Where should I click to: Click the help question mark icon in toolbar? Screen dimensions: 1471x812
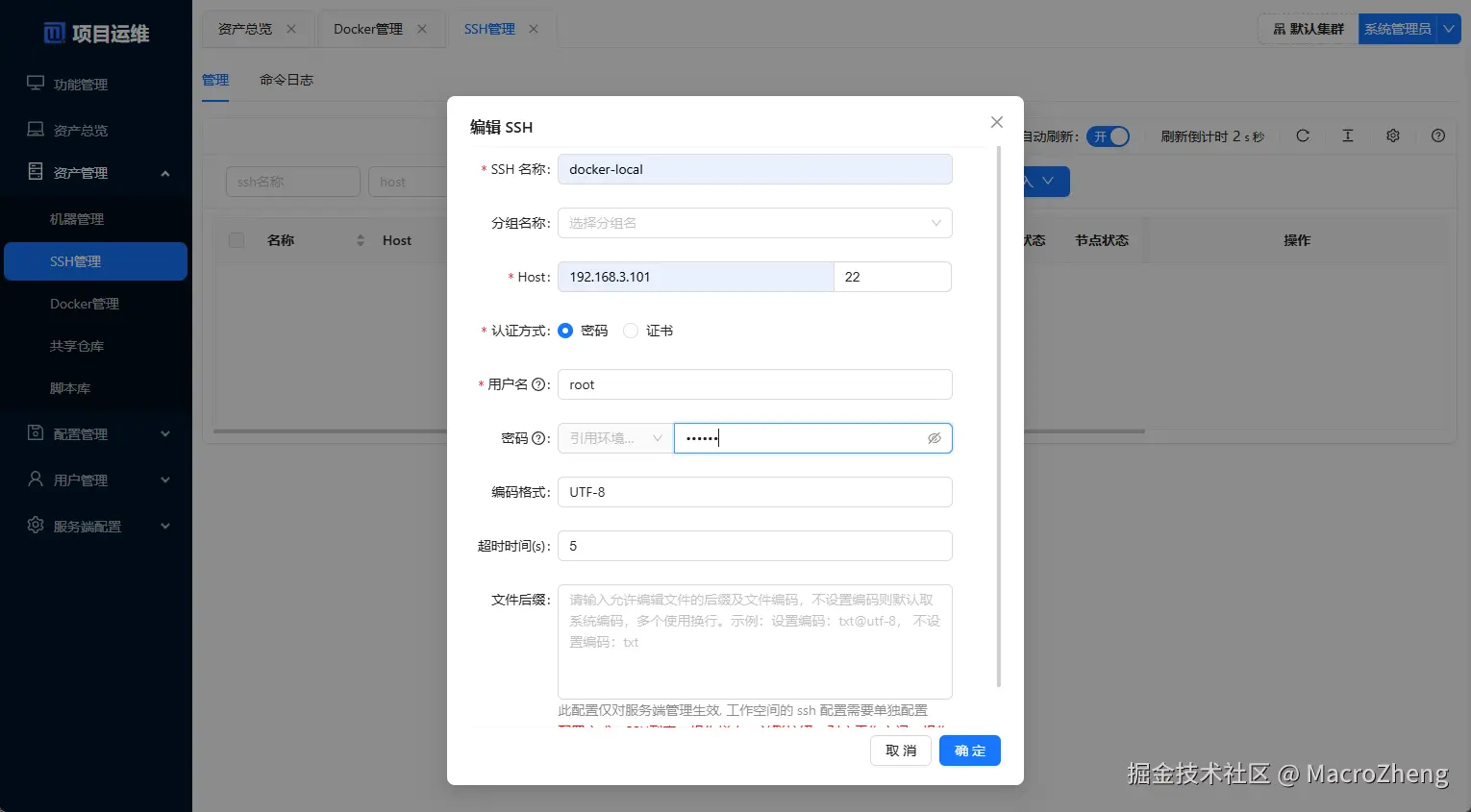coord(1438,136)
